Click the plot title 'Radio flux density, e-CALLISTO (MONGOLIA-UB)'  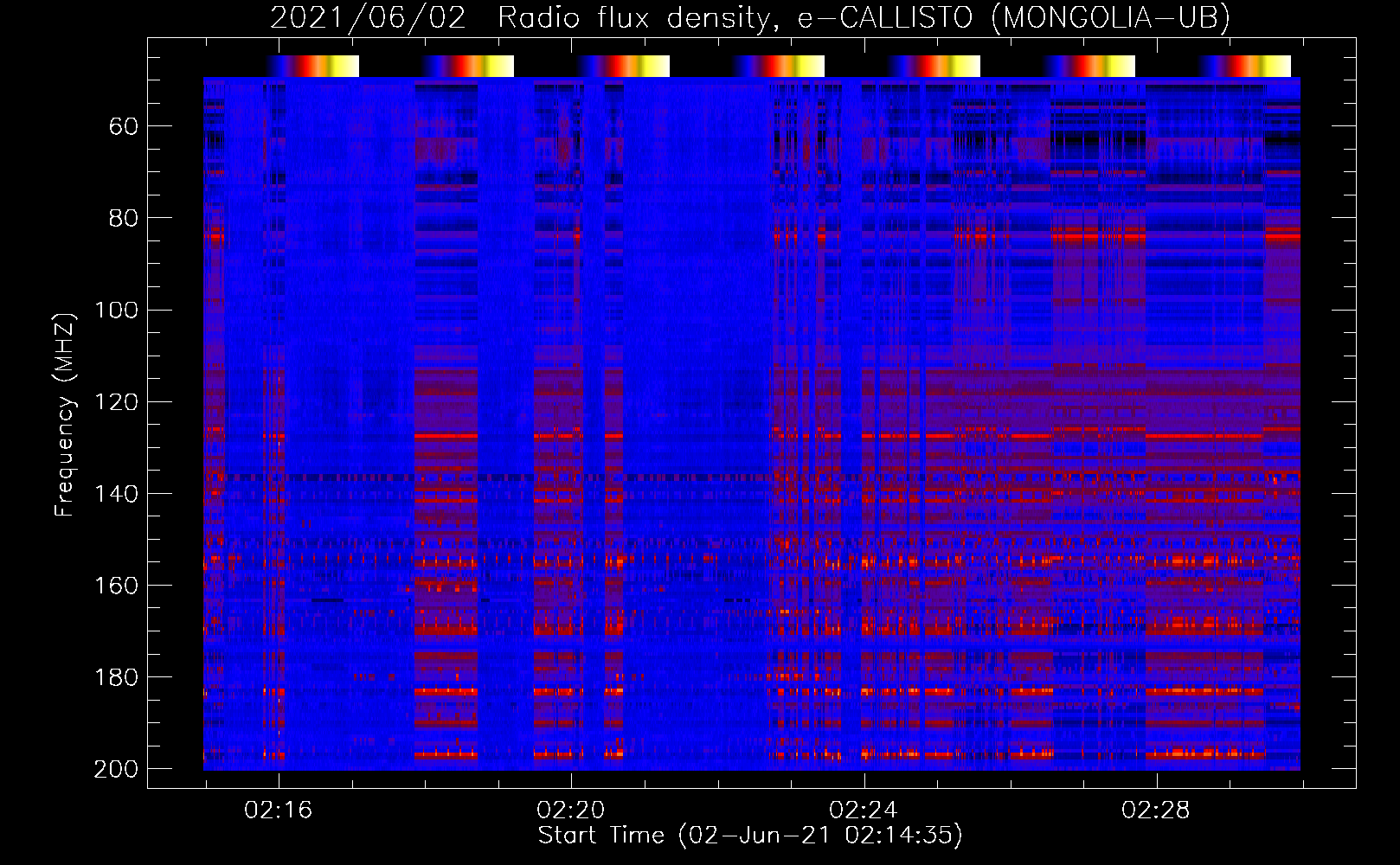tap(864, 17)
